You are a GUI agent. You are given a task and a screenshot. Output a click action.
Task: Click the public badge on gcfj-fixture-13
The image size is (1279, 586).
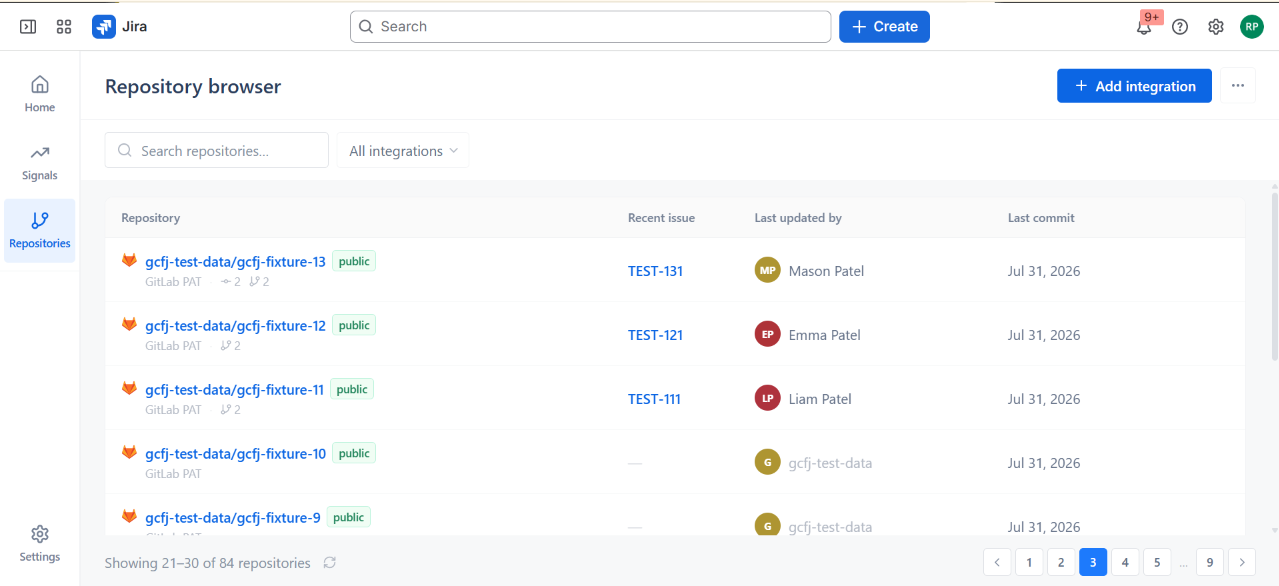point(354,261)
